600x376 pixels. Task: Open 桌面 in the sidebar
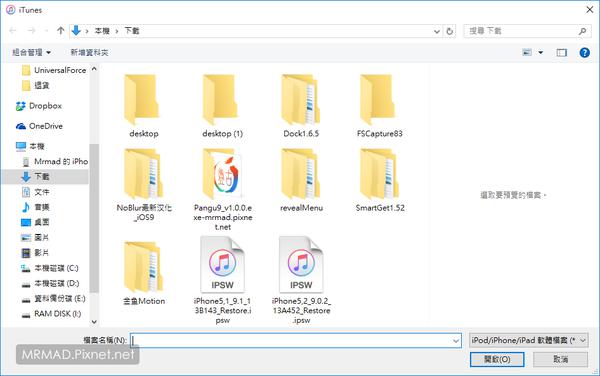tap(36, 222)
